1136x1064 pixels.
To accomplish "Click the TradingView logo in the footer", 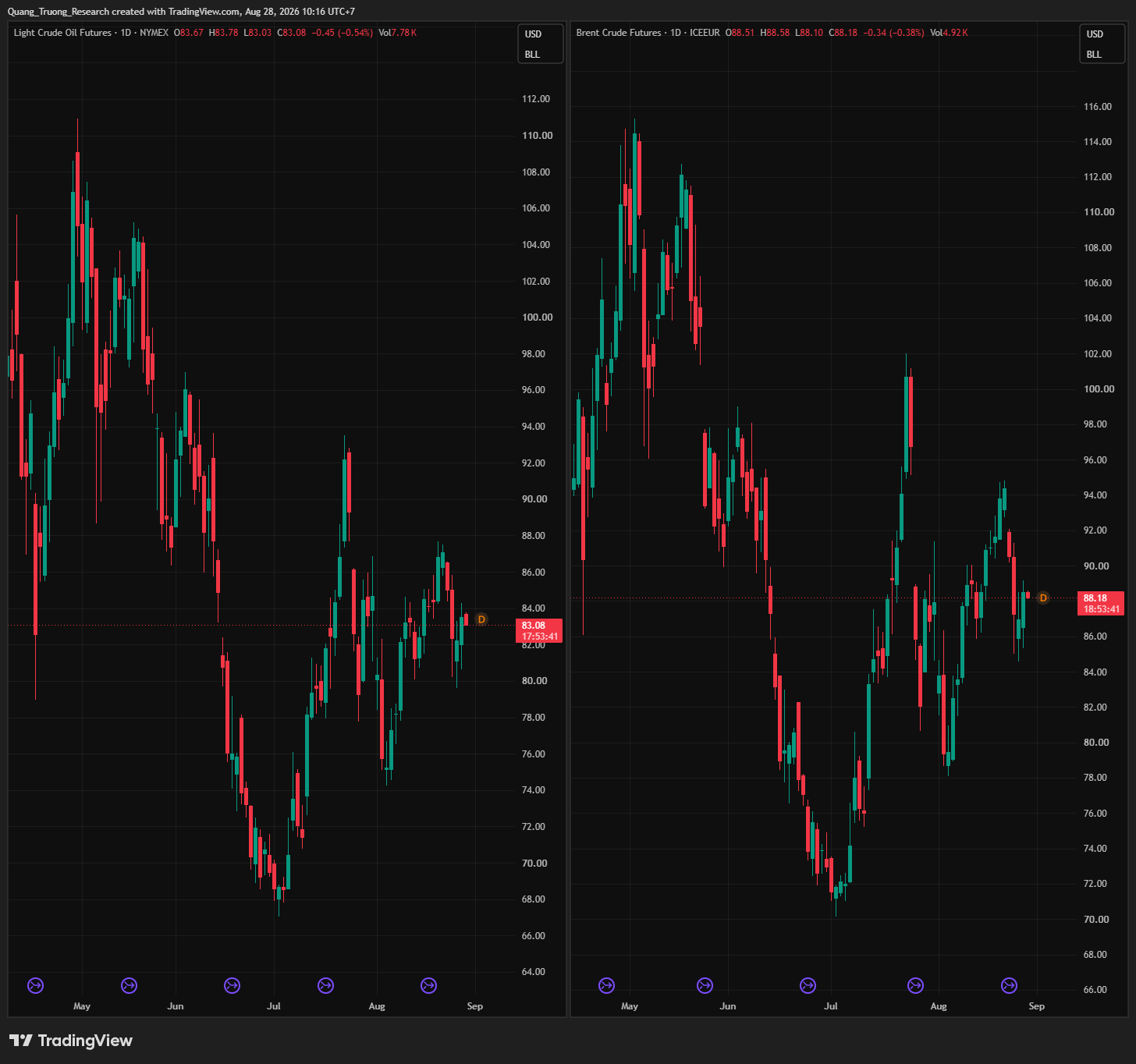I will (71, 1041).
